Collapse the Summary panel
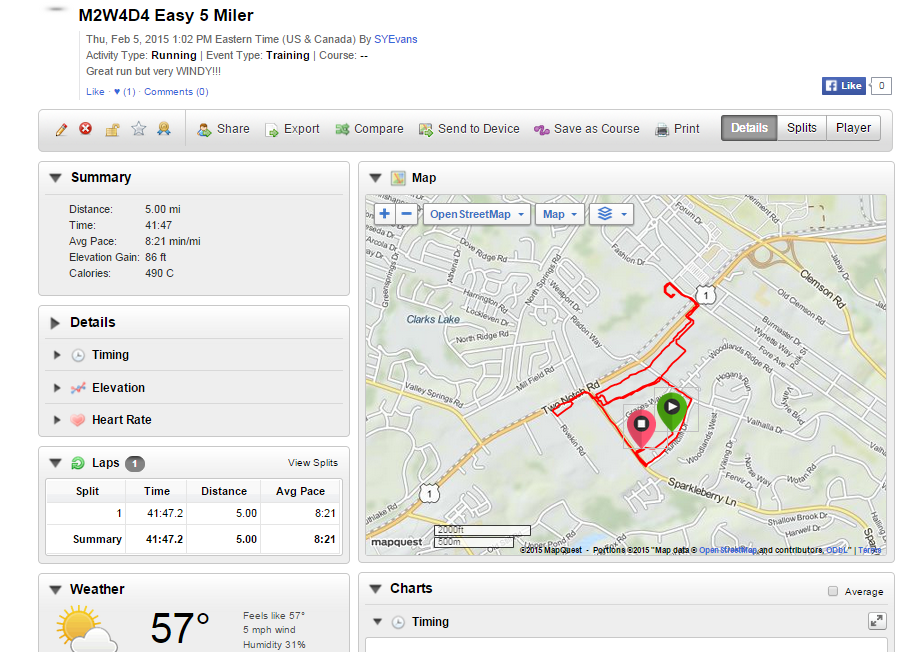This screenshot has width=909, height=652. (55, 178)
